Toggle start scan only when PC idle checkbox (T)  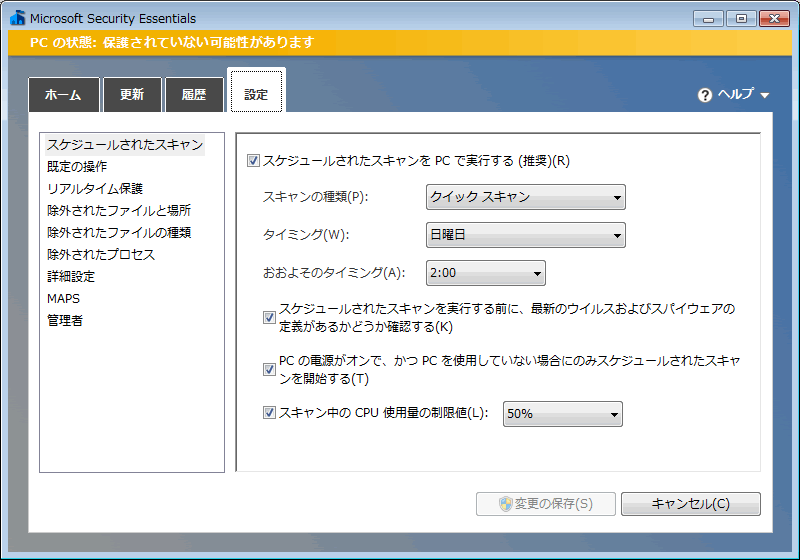(x=269, y=369)
